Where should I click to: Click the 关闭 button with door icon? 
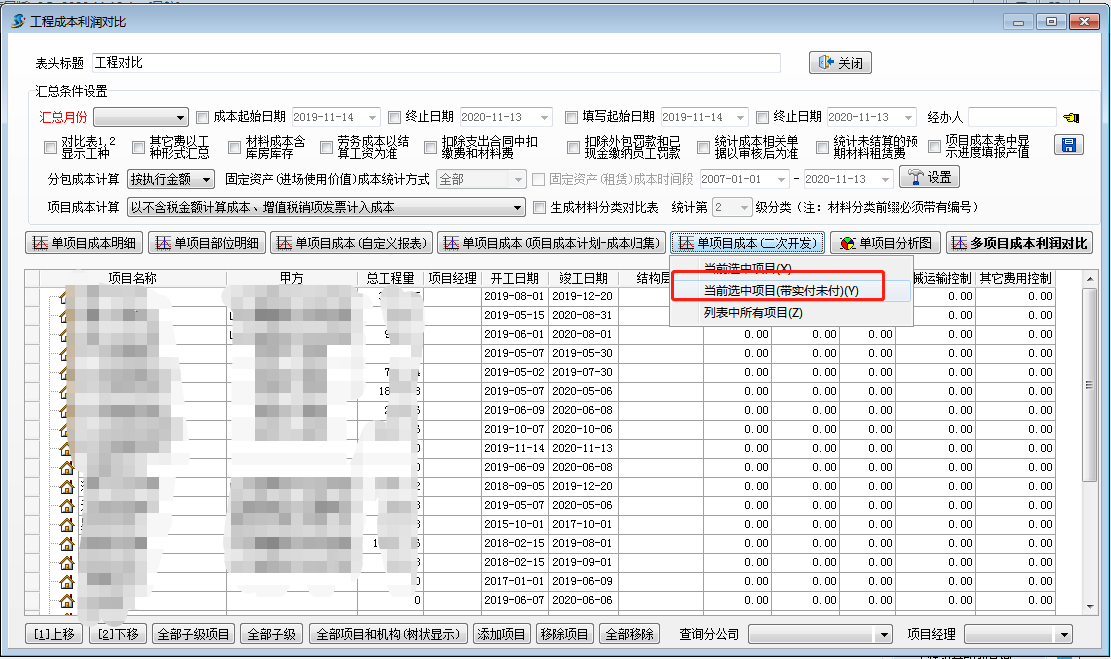[x=840, y=63]
